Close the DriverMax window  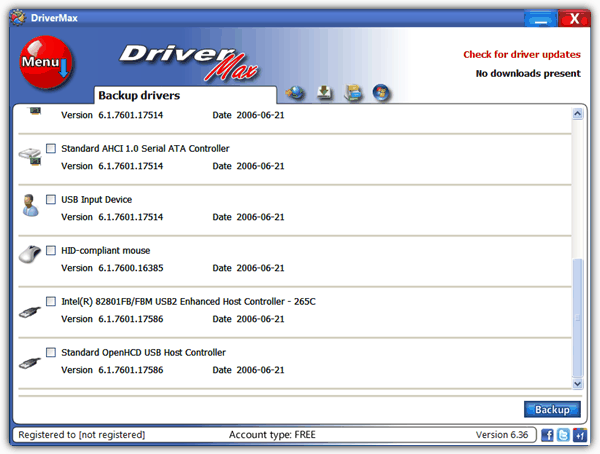[574, 18]
